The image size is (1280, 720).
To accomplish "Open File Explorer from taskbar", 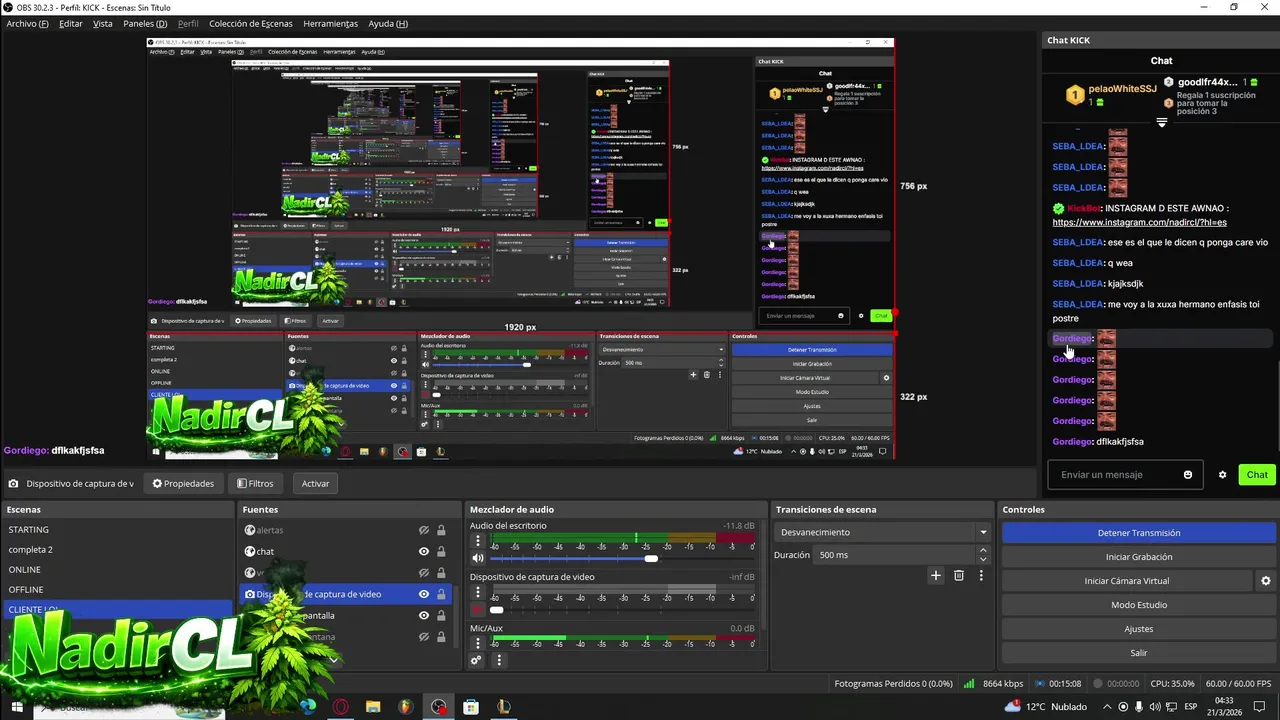I will click(x=373, y=707).
